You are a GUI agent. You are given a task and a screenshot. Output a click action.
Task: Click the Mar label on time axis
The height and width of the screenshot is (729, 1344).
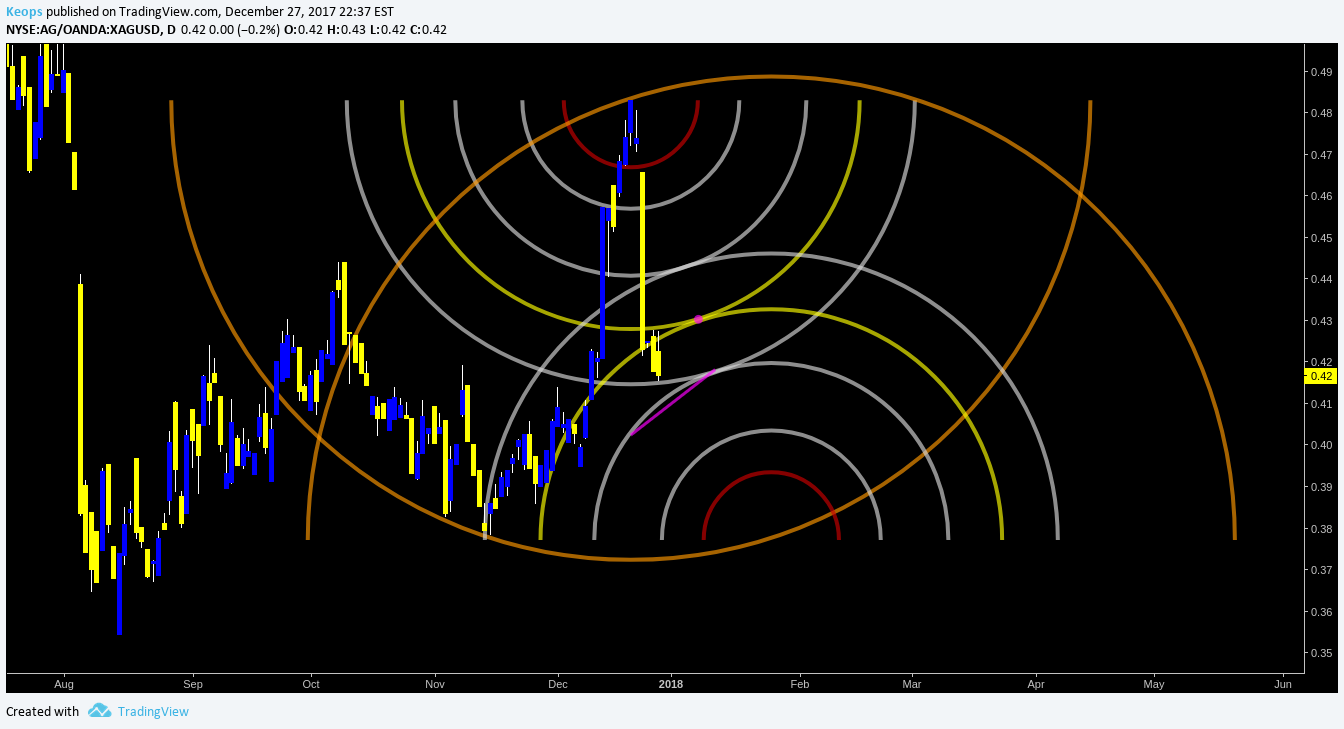(x=911, y=685)
